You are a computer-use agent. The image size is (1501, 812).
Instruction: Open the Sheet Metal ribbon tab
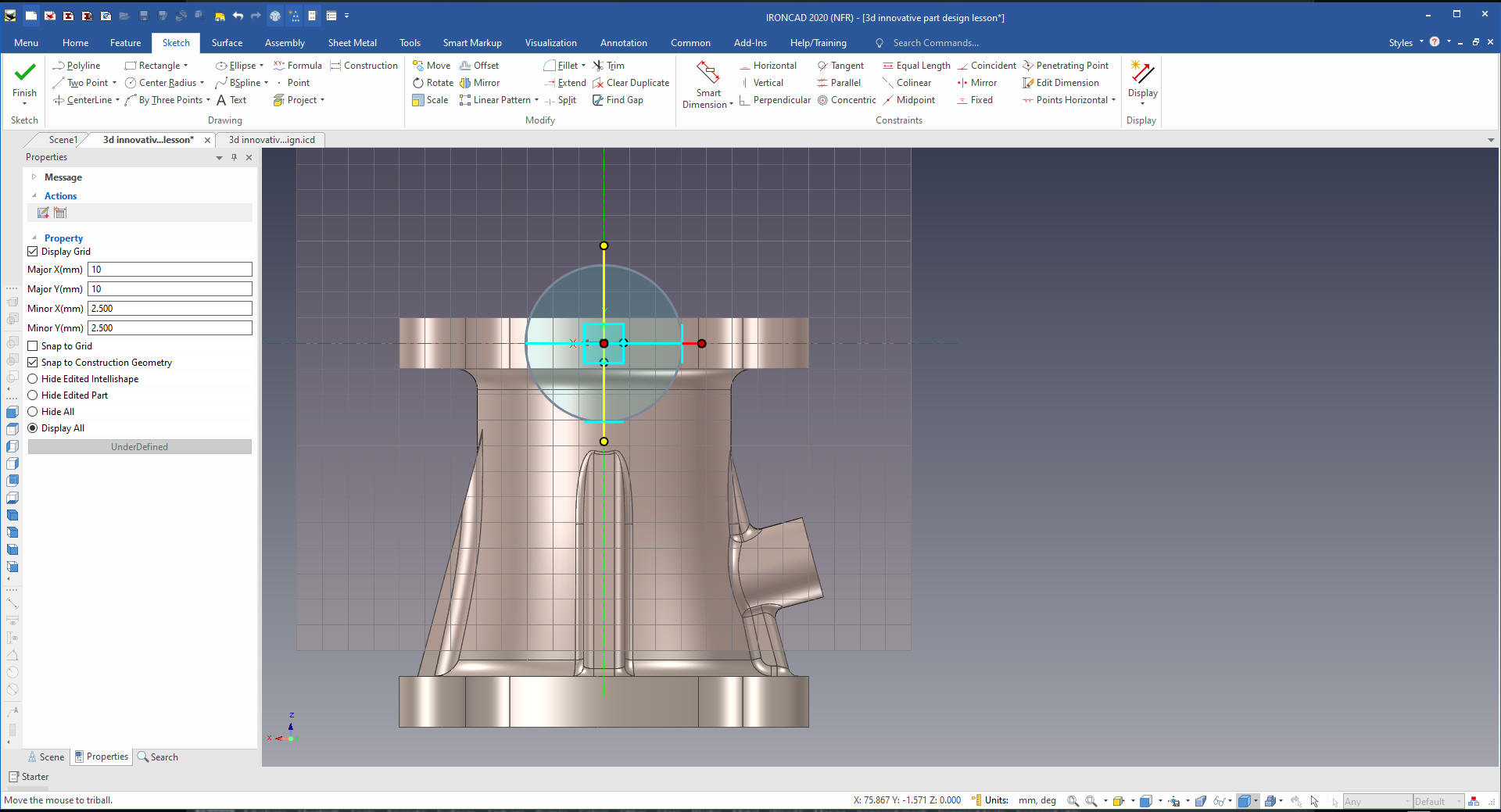tap(352, 43)
